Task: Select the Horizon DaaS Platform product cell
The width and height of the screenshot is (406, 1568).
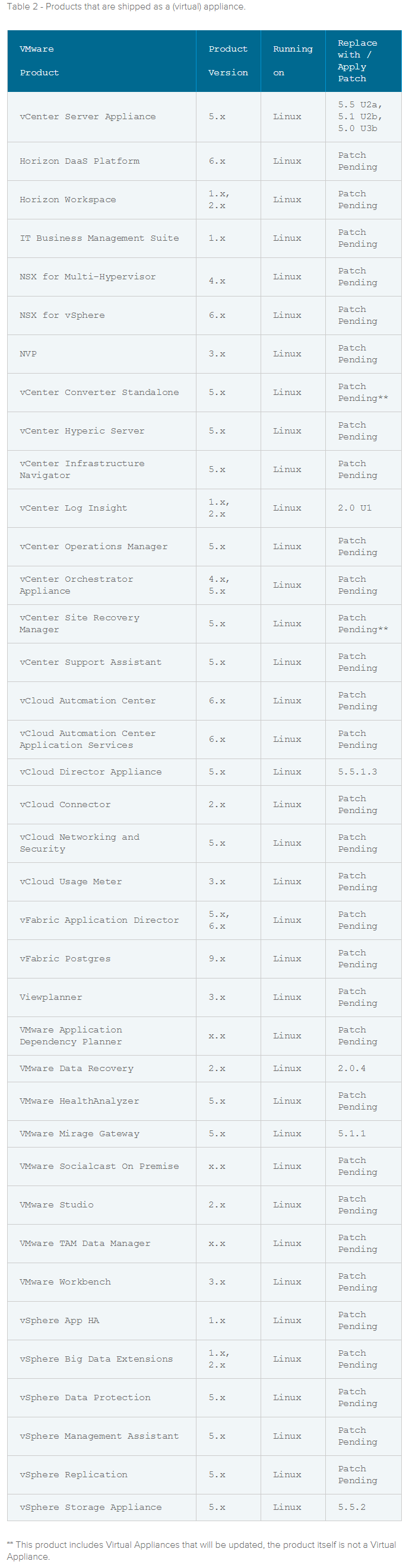Action: (101, 161)
